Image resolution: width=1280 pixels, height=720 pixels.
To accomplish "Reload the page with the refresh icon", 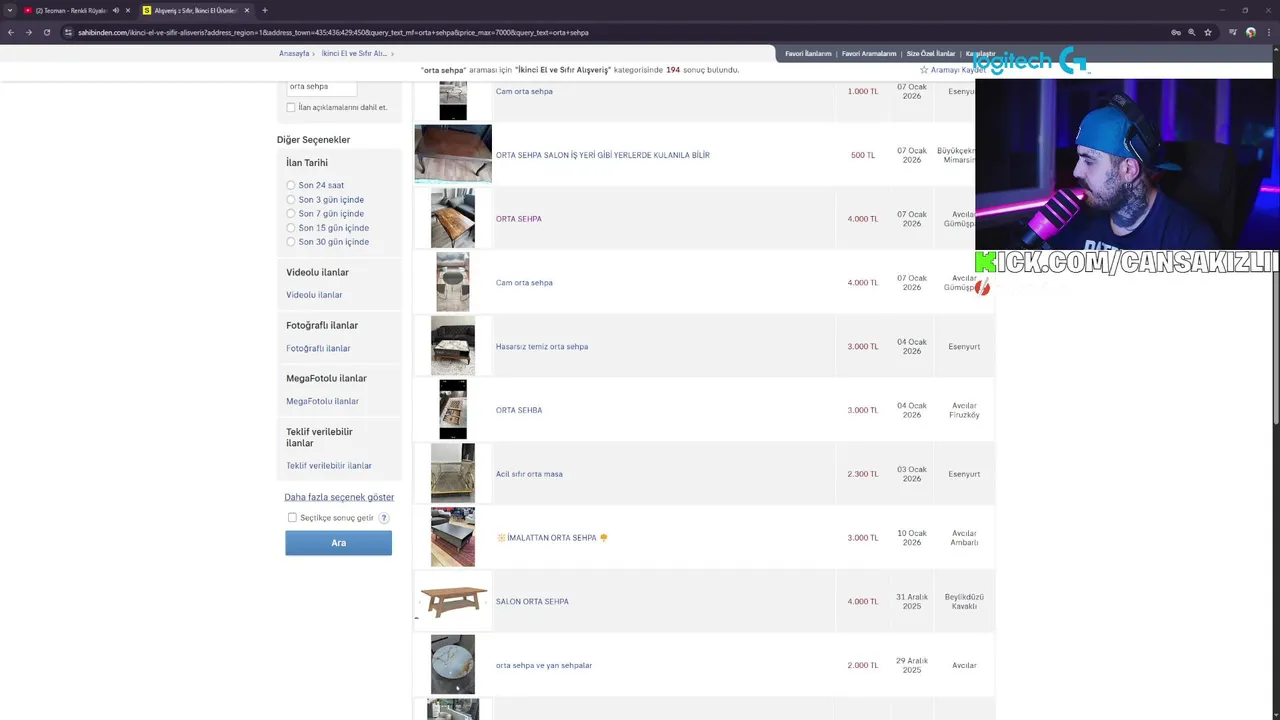I will [x=46, y=32].
